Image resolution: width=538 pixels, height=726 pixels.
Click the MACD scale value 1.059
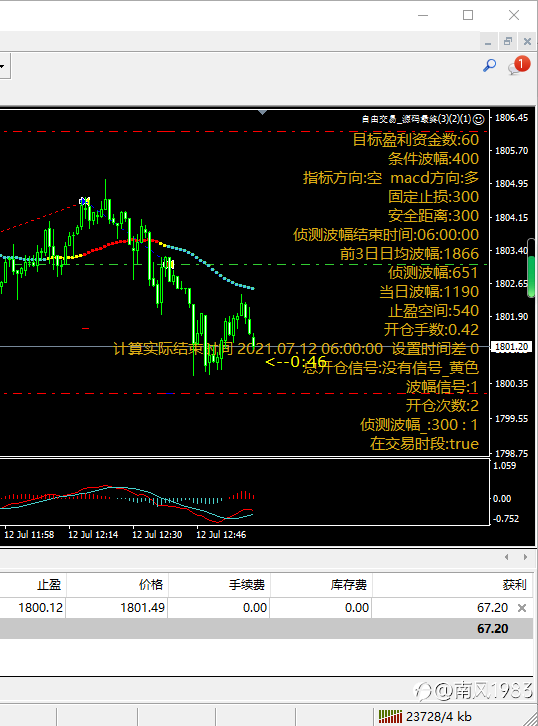click(x=504, y=466)
